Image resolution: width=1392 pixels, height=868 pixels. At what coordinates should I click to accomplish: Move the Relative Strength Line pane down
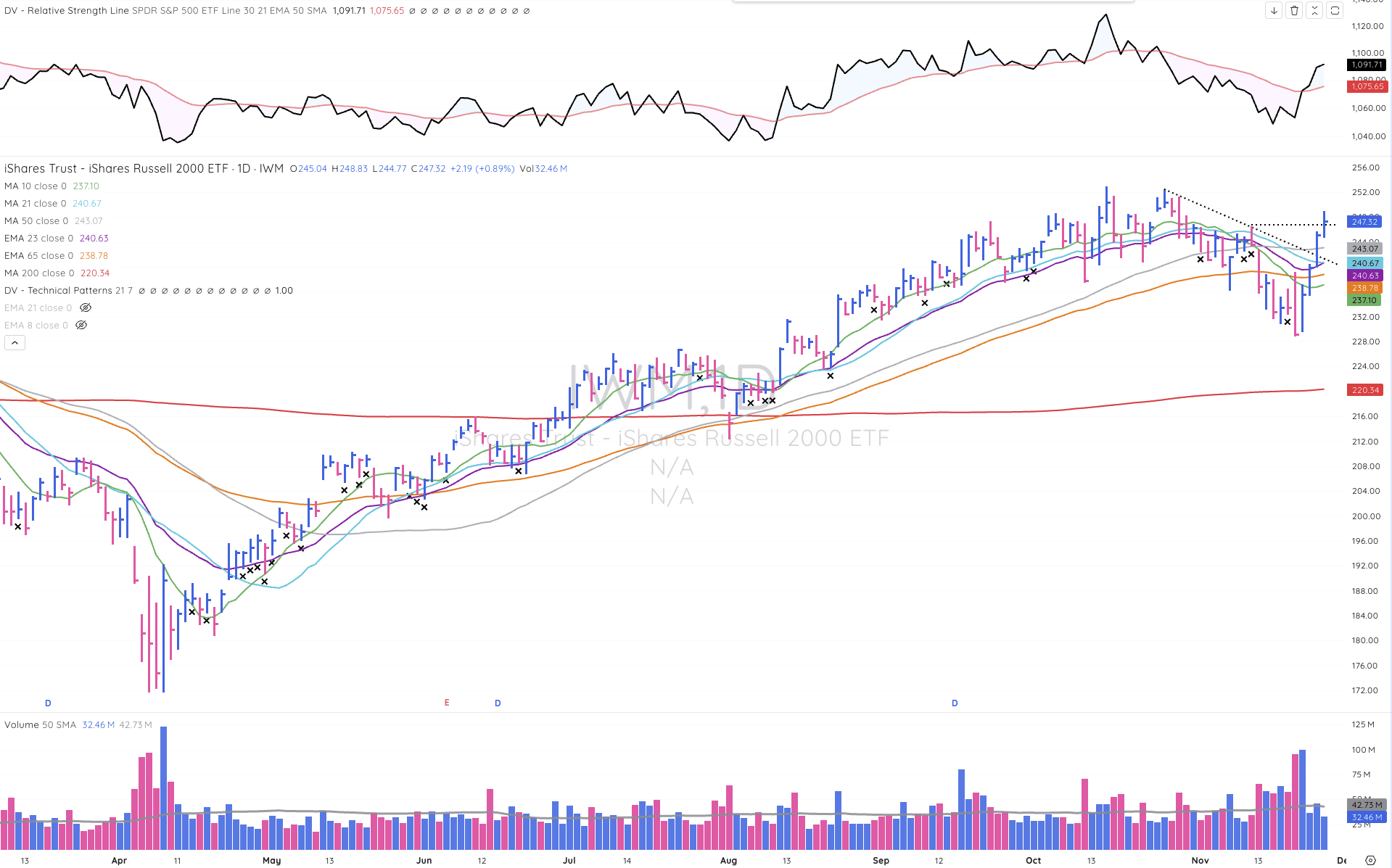1274,11
